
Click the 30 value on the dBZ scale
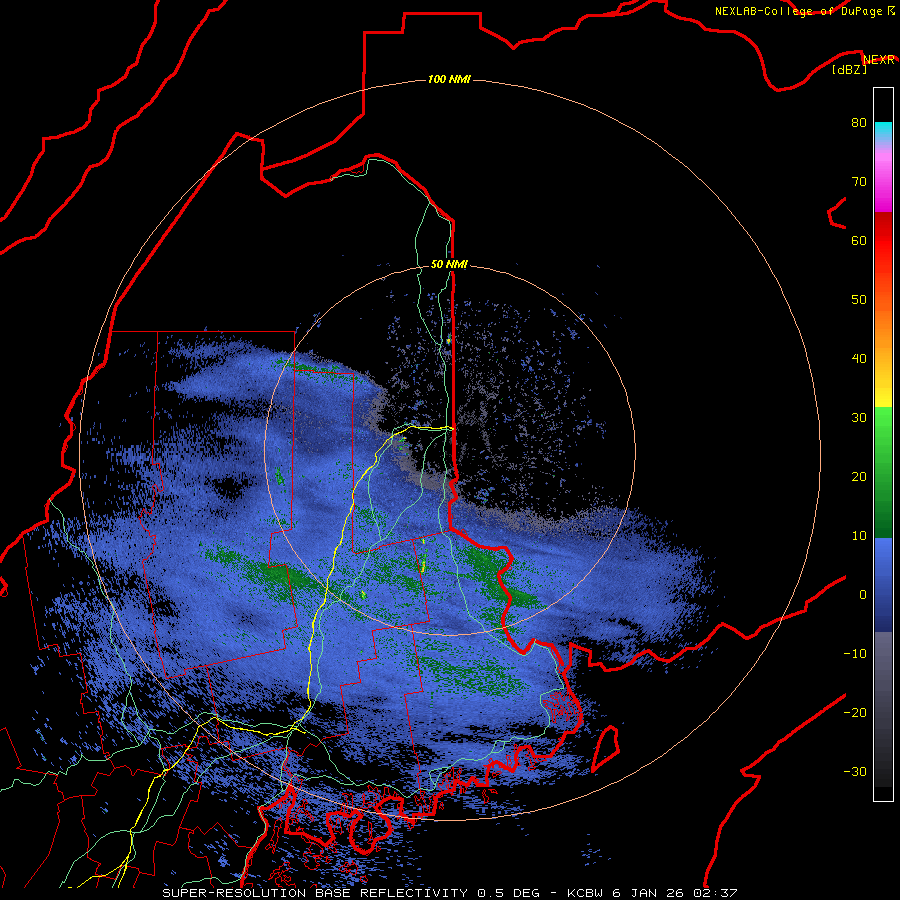pos(859,417)
